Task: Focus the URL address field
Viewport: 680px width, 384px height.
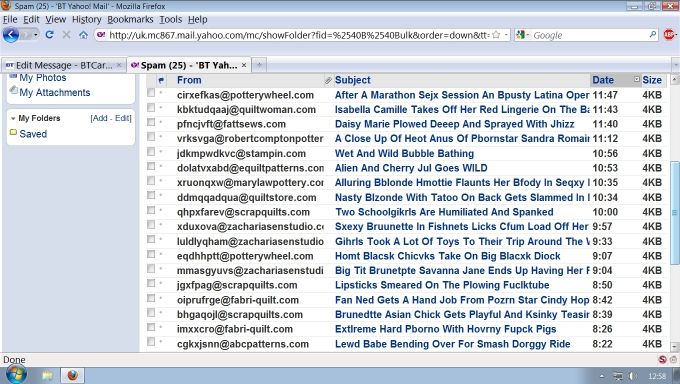Action: click(x=299, y=35)
